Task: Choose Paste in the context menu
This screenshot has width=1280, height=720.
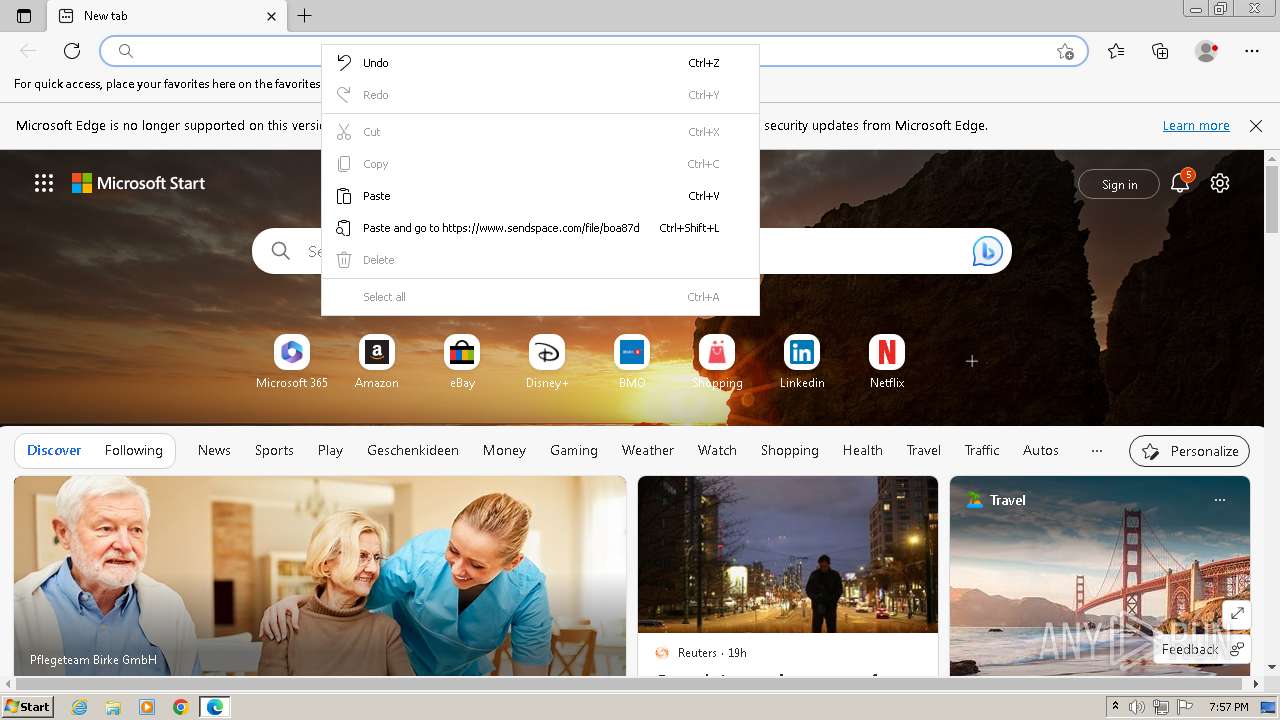Action: point(540,196)
